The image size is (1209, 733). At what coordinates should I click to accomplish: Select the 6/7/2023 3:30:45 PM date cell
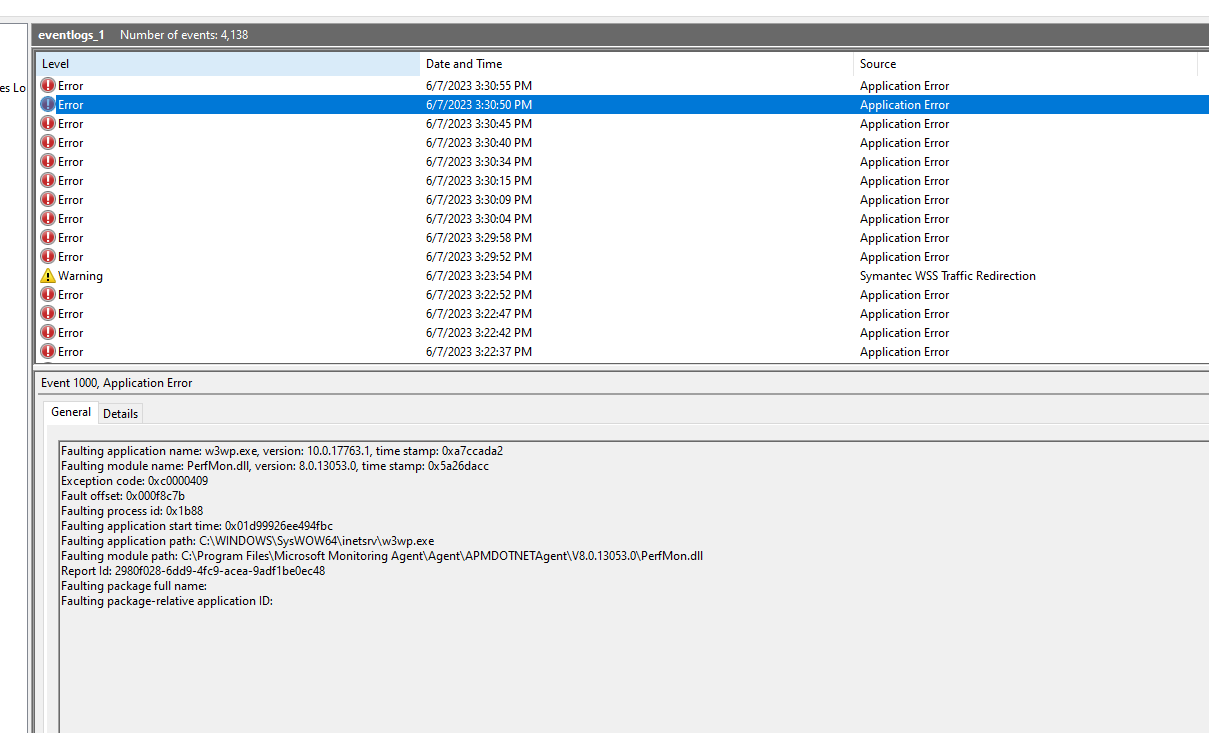tap(479, 124)
